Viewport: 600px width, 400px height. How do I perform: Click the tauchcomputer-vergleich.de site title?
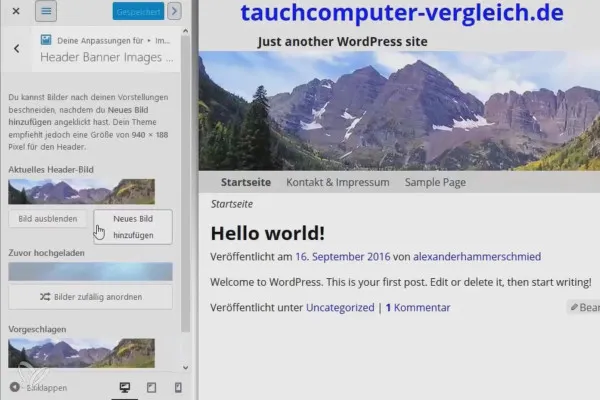(x=402, y=13)
